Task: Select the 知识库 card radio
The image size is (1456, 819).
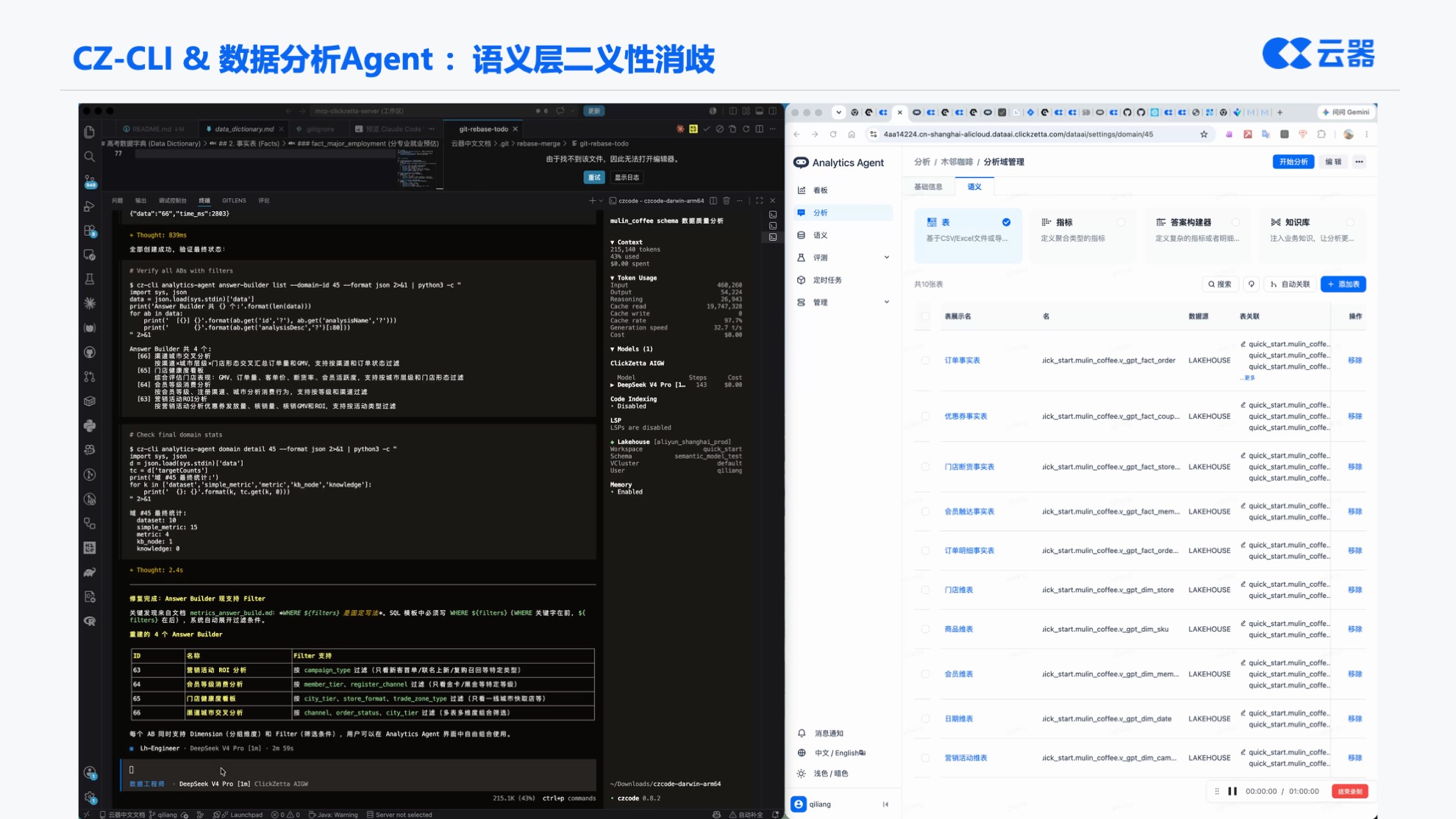Action: [x=1350, y=222]
